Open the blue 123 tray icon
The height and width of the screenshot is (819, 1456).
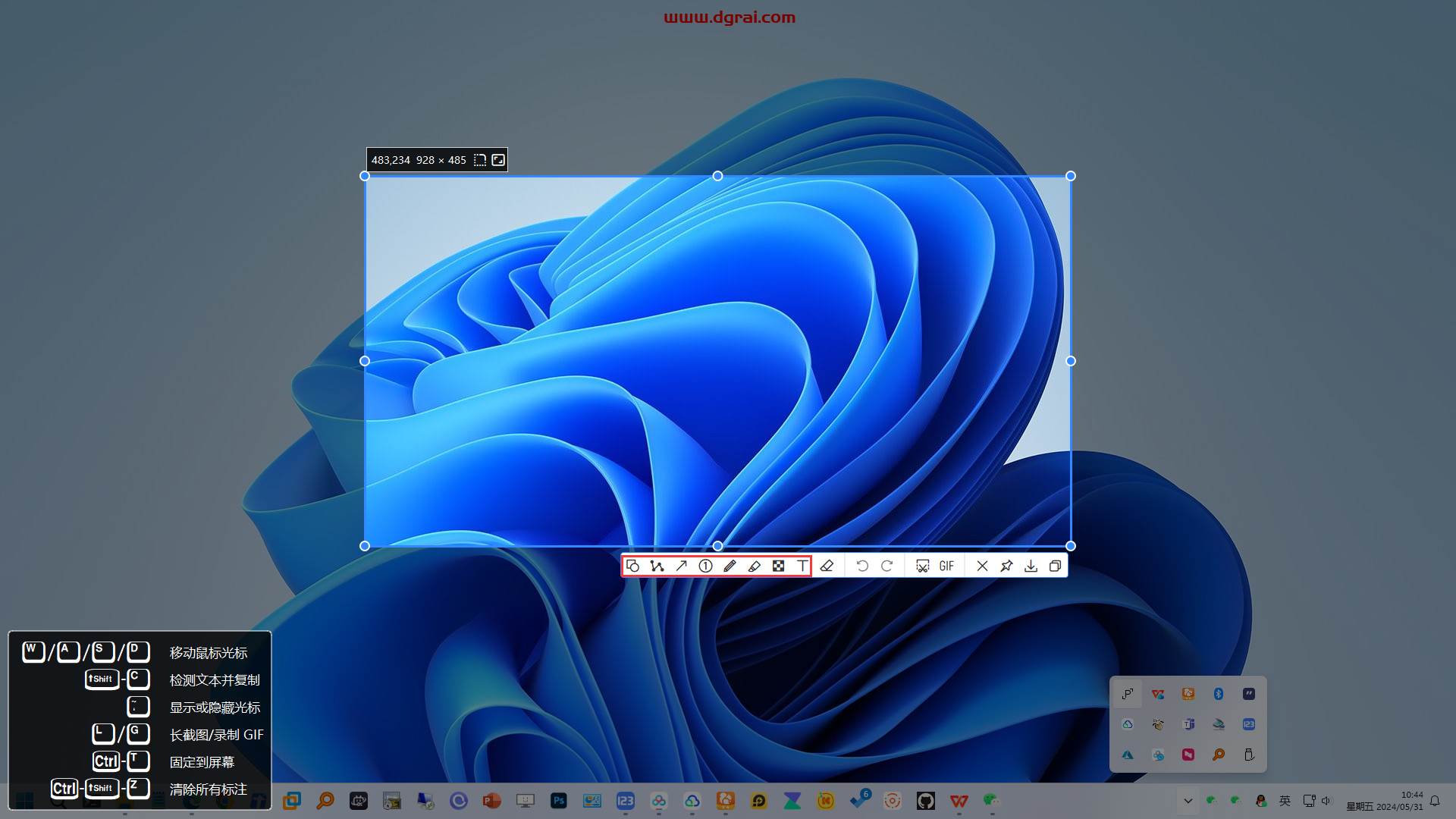tap(1249, 724)
